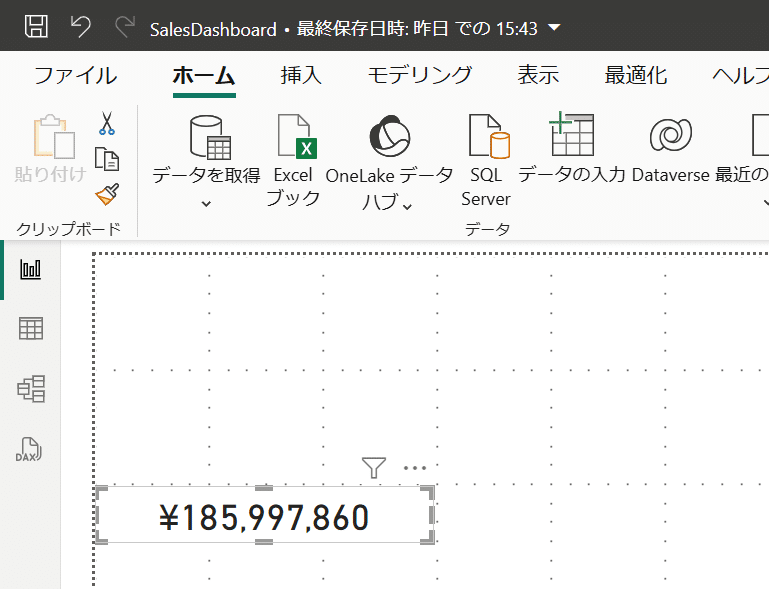Switch to the 挿入 tab
769x589 pixels.
(x=301, y=76)
